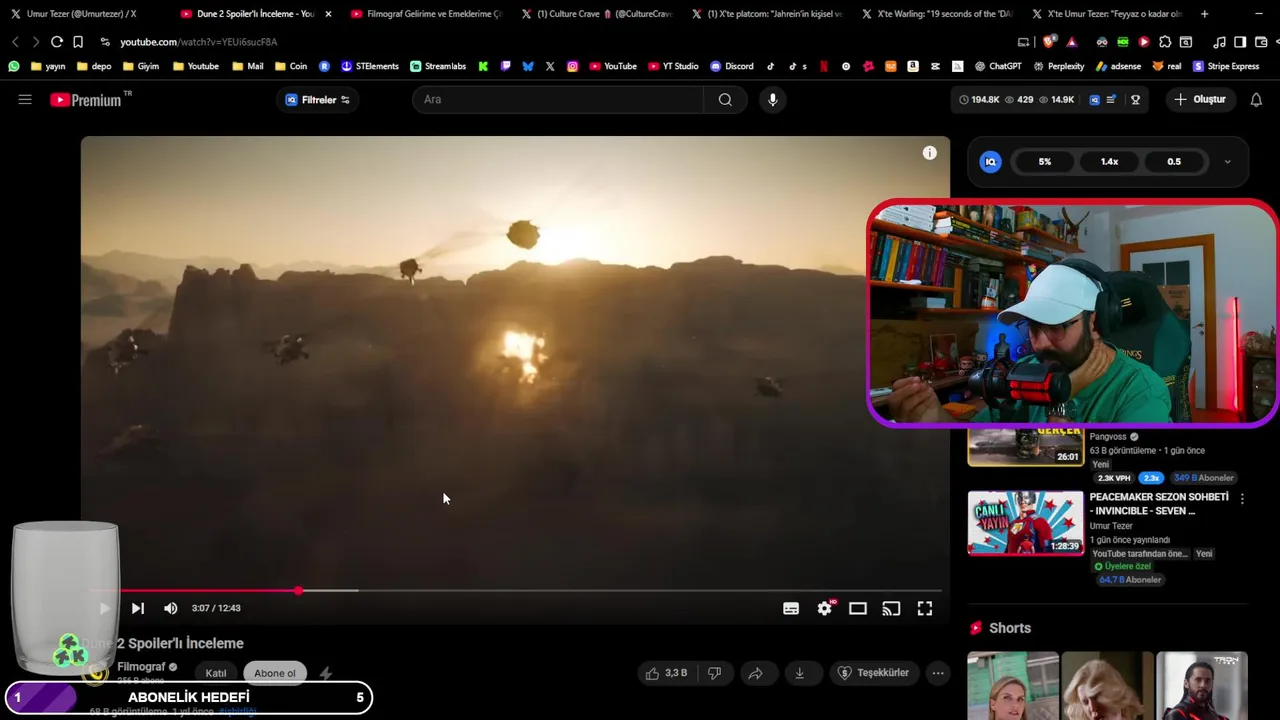Viewport: 1280px width, 720px height.
Task: Open the Giyim bookmarks folder
Action: 140,66
